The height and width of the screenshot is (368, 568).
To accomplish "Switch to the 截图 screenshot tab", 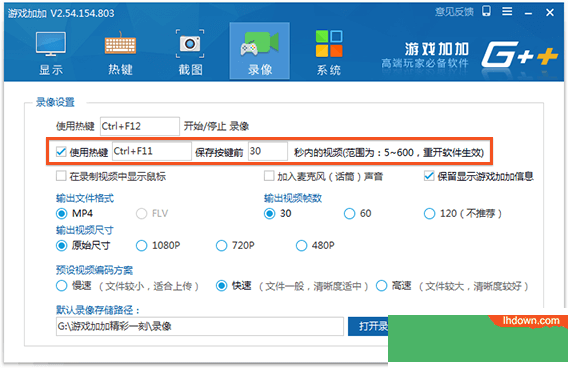I will click(190, 53).
